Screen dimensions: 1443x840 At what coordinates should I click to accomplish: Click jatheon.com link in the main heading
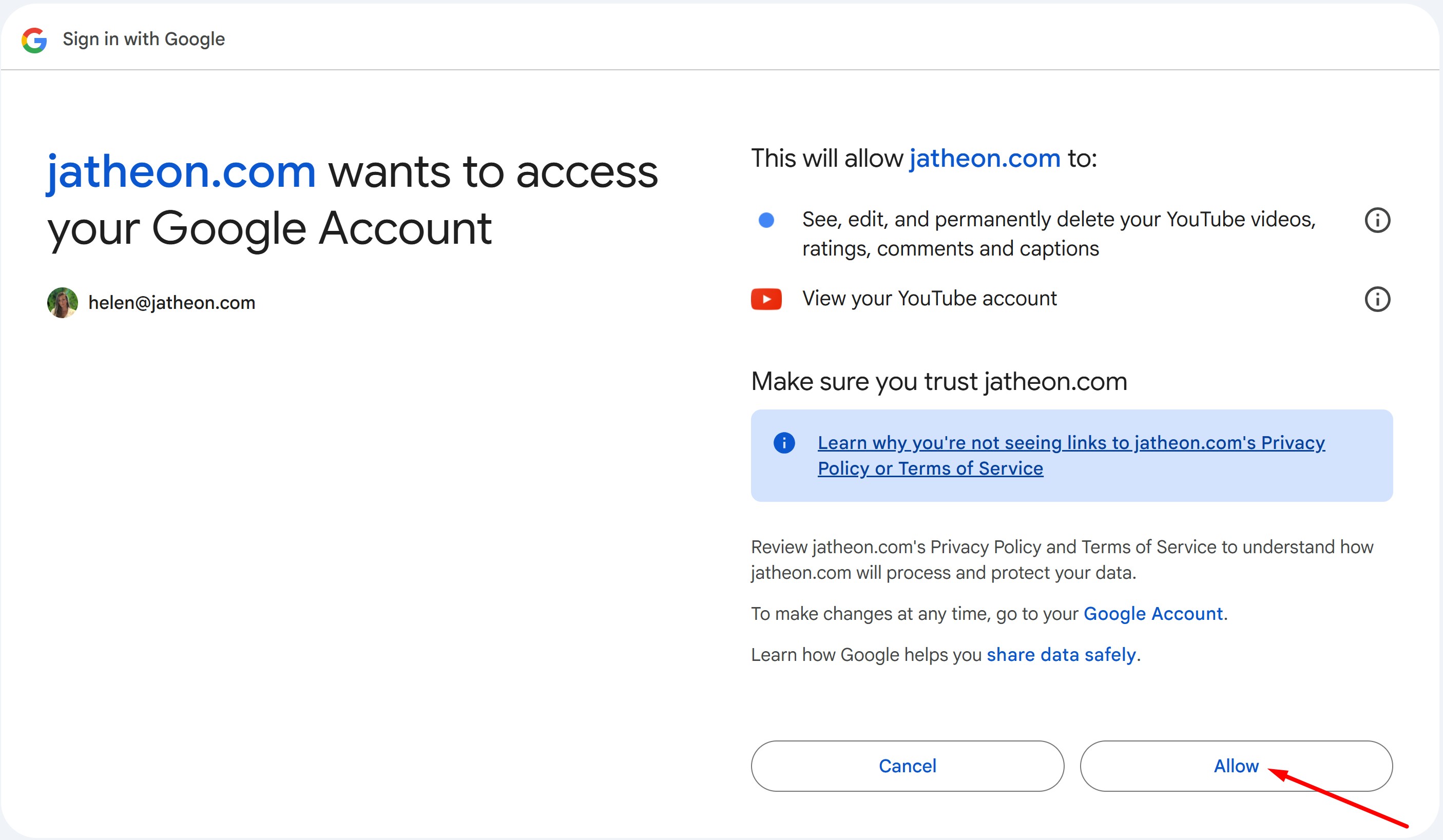point(181,172)
